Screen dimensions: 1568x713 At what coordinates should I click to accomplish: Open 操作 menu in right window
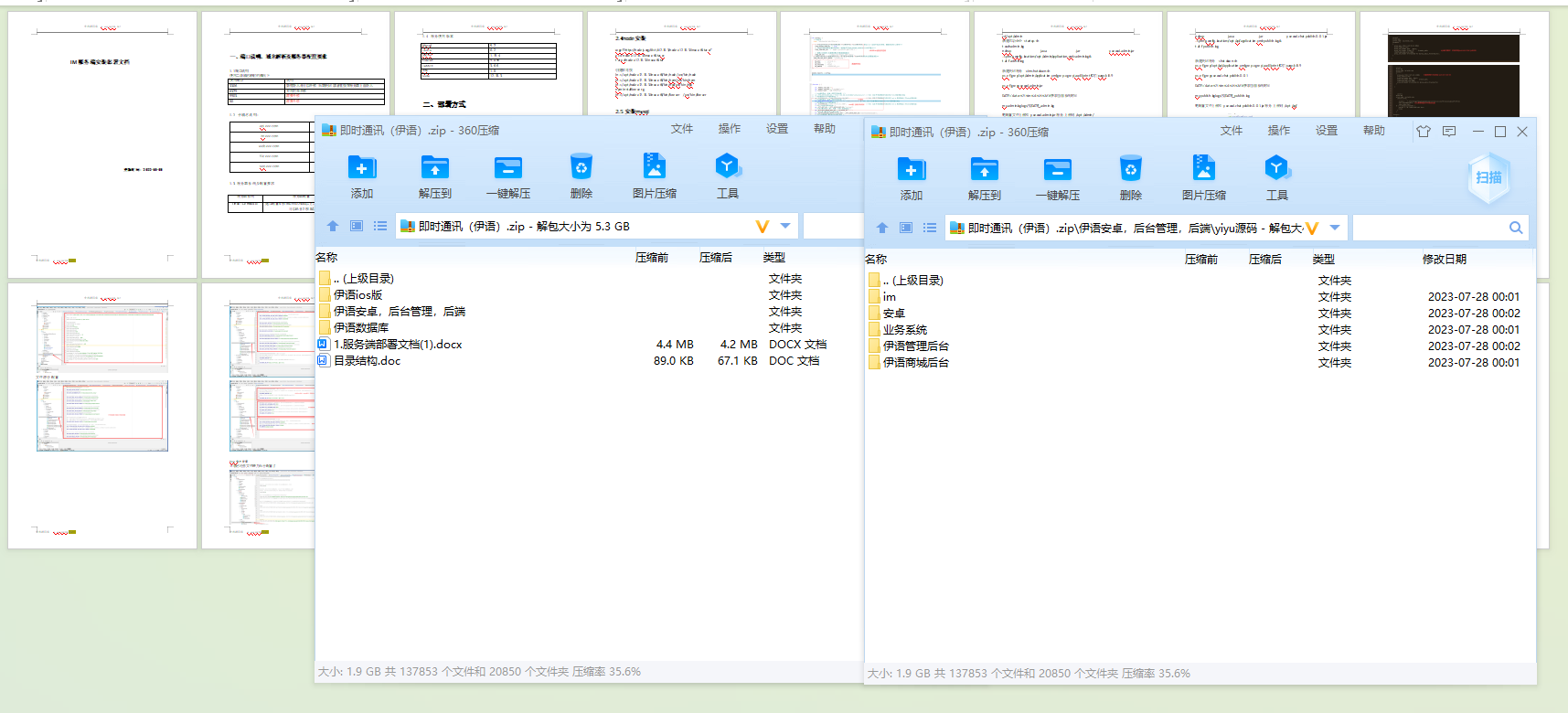pos(1279,131)
